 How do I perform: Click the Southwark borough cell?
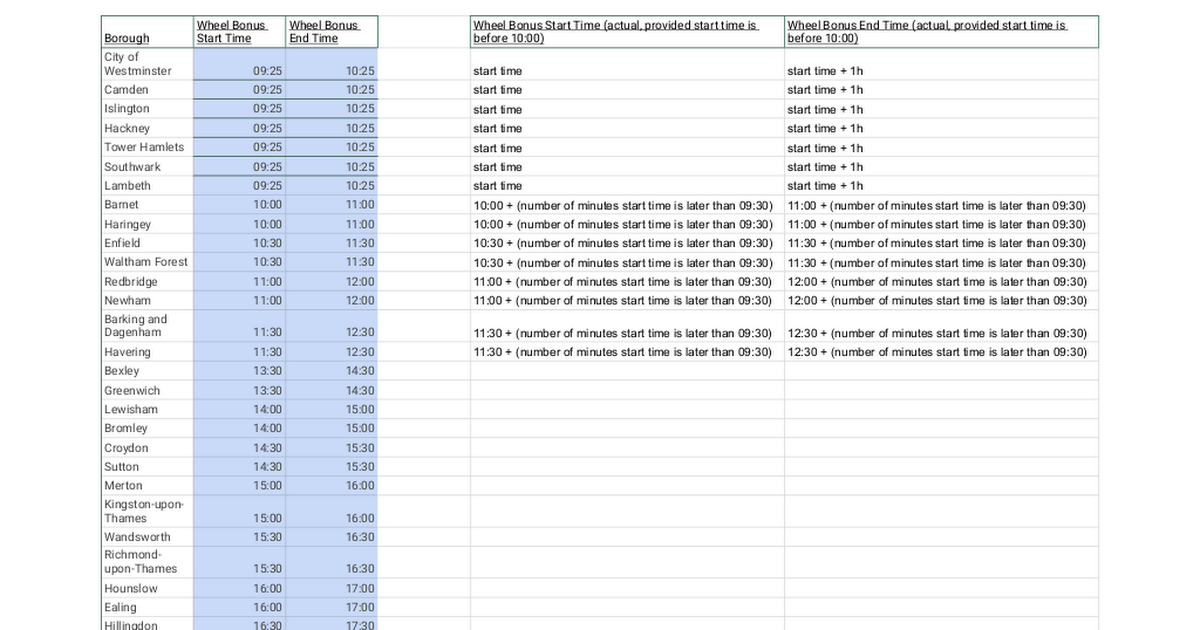click(x=146, y=167)
